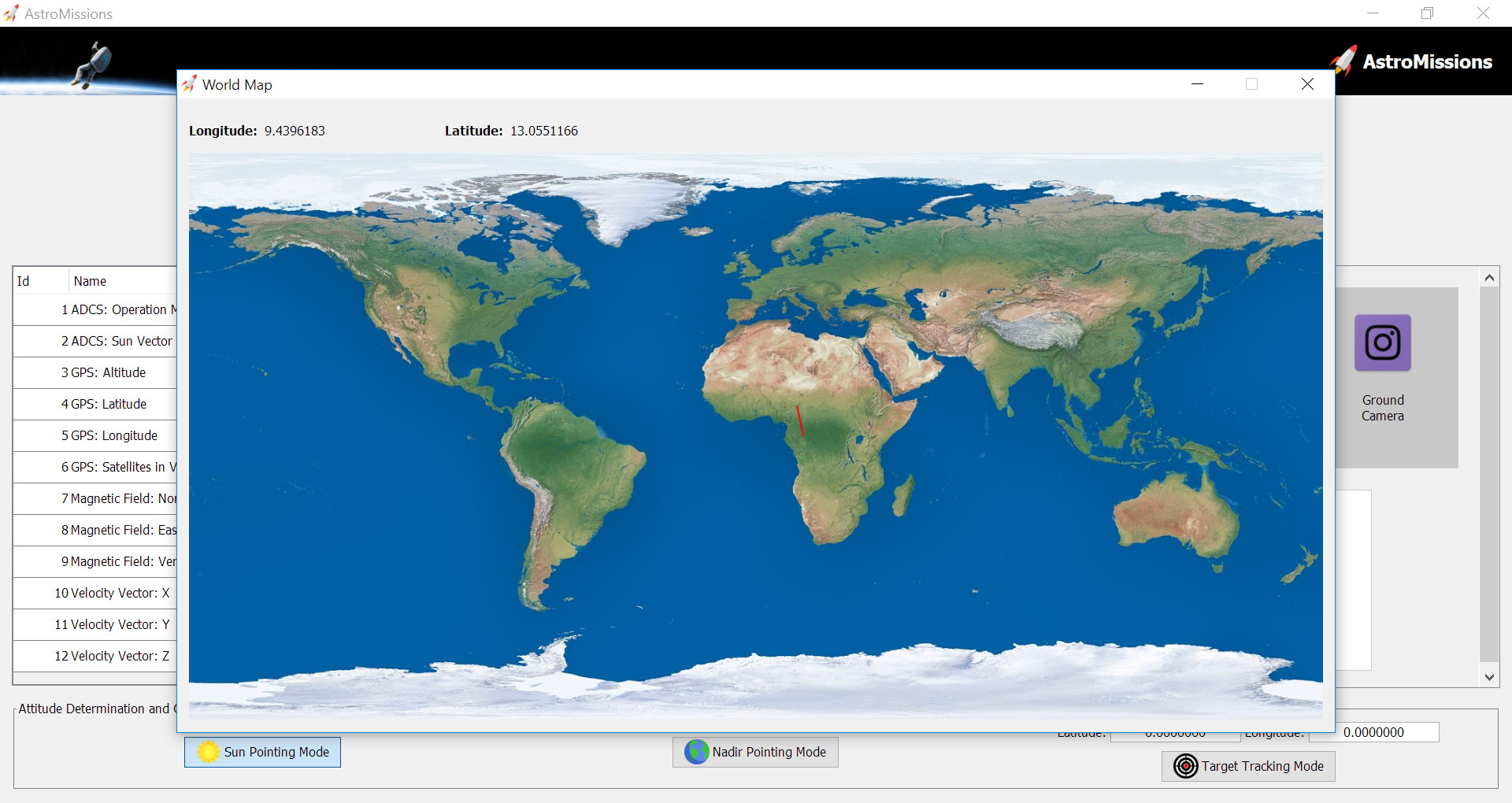Click the Longitude field showing 0.0000000
The width and height of the screenshot is (1512, 803).
click(x=1373, y=732)
